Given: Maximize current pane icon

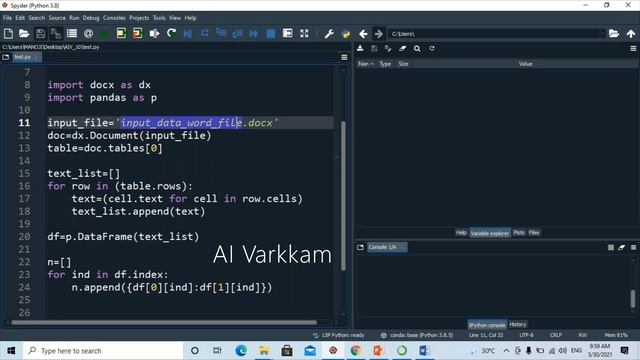Looking at the screenshot, I should 287,33.
